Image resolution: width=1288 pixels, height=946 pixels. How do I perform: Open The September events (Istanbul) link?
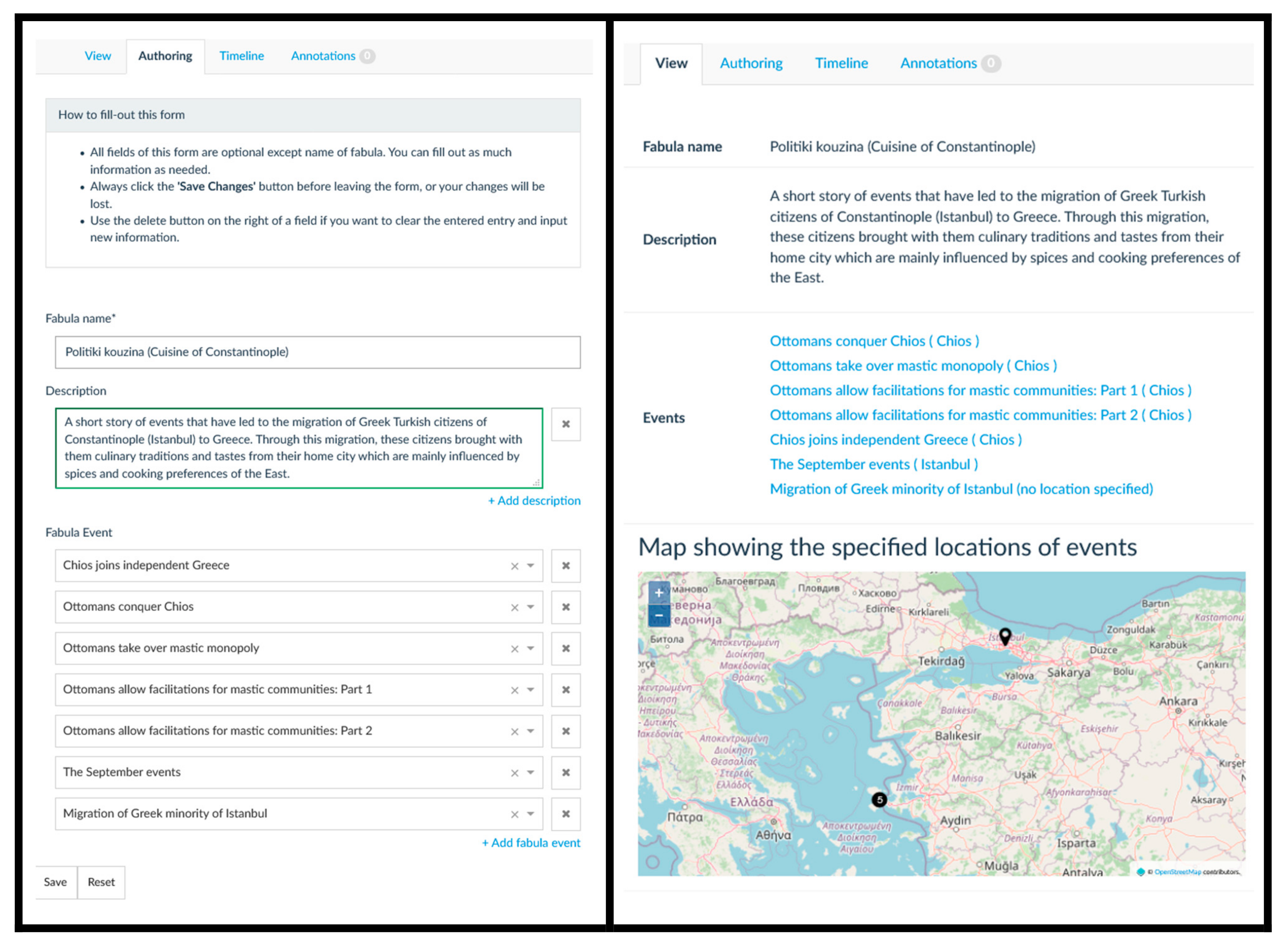874,464
